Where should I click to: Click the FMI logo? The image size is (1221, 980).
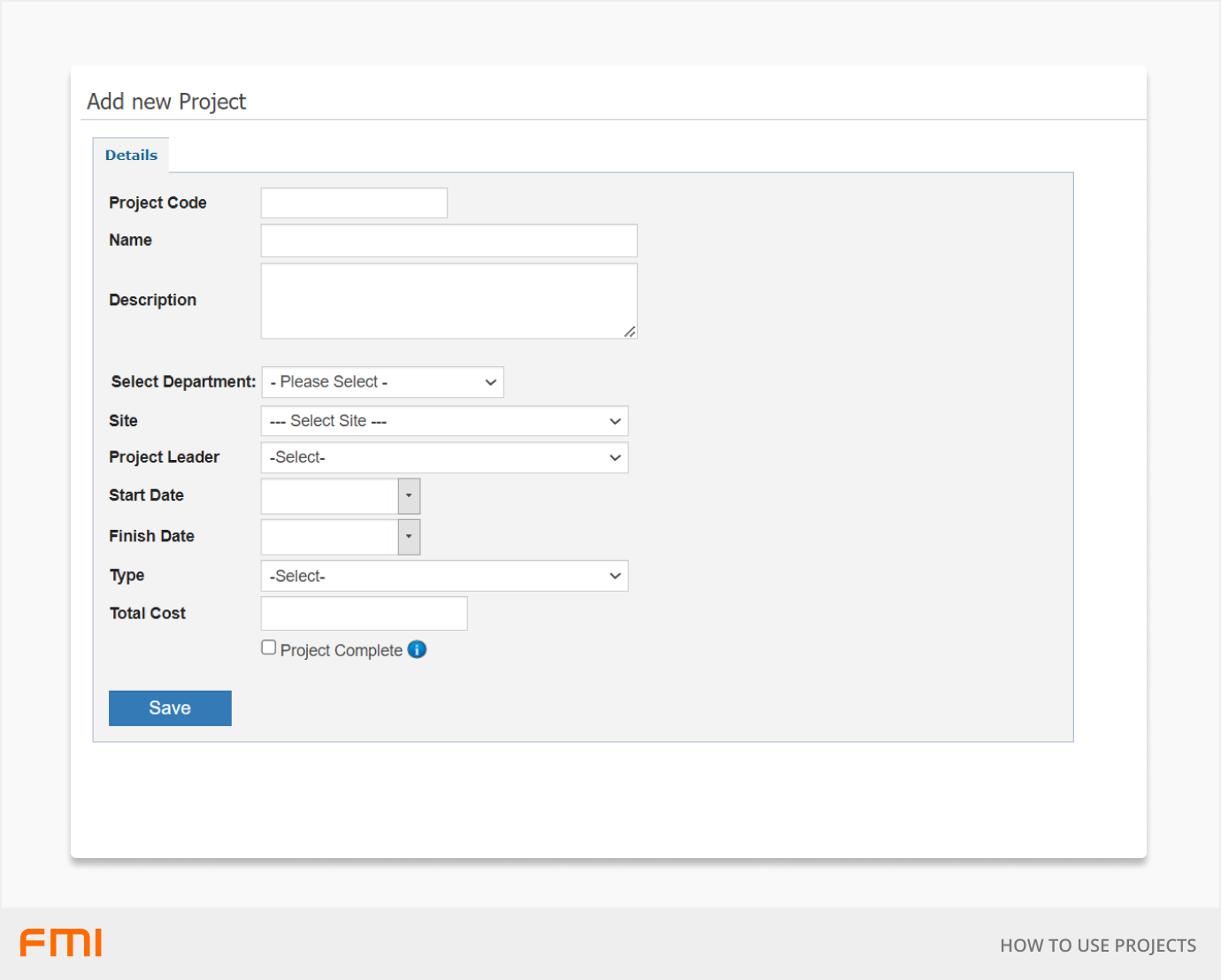coord(61,943)
